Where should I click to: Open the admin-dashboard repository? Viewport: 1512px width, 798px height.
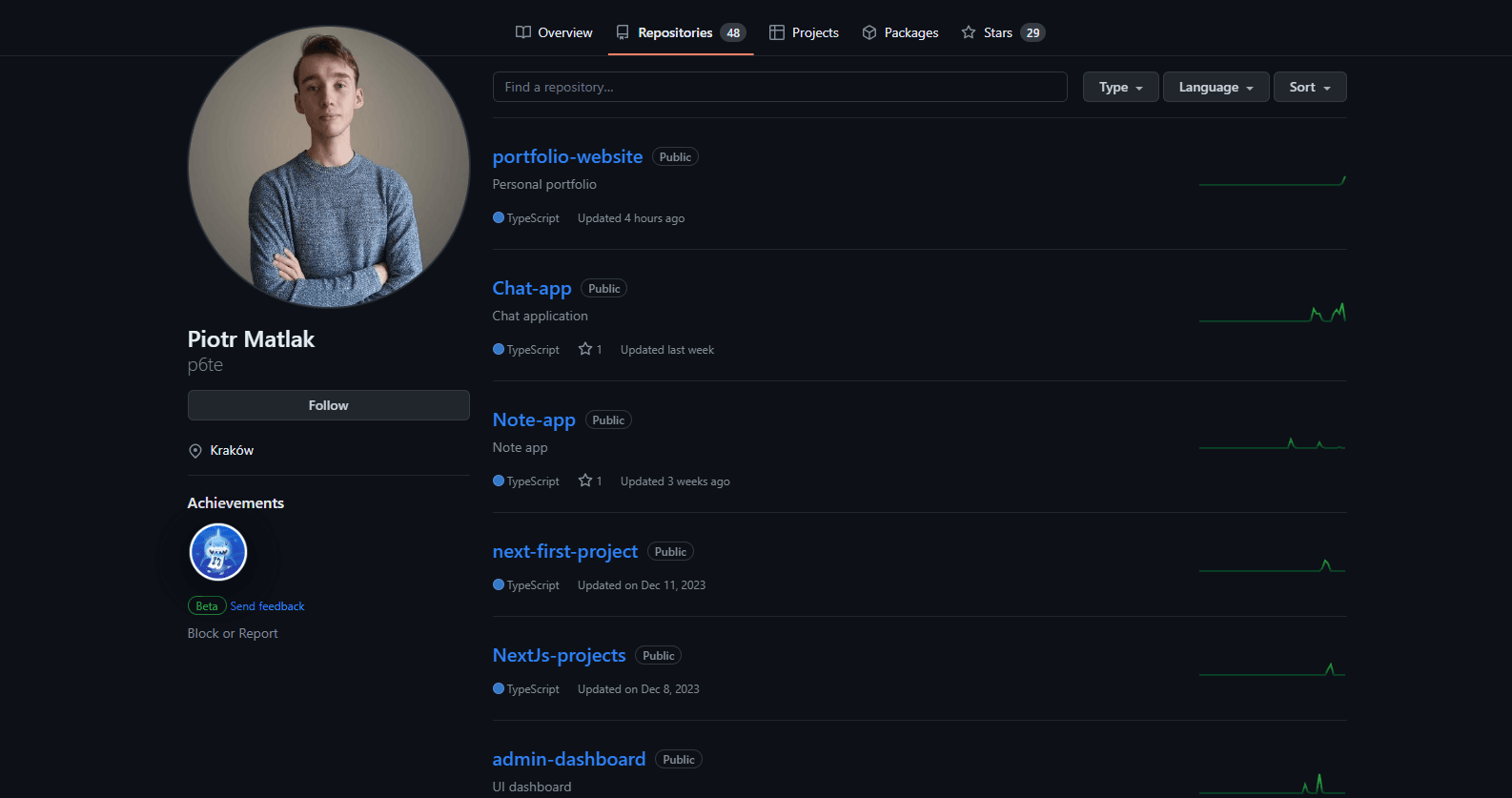[x=569, y=759]
